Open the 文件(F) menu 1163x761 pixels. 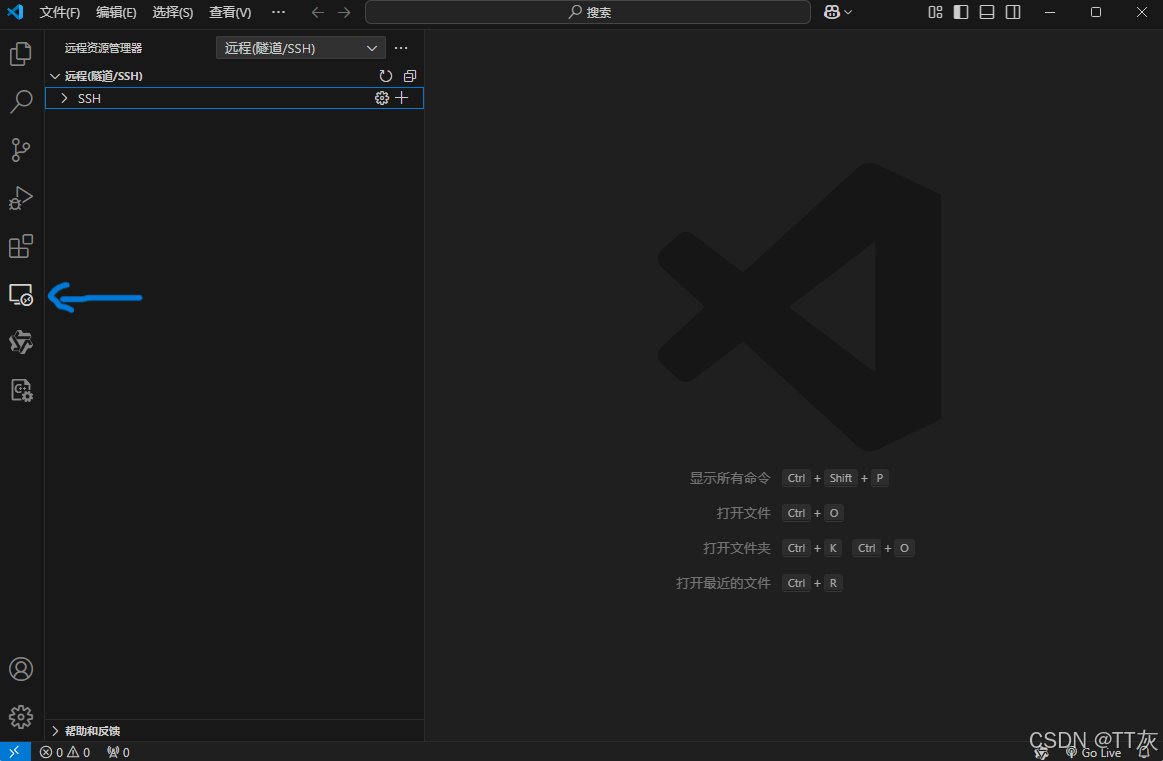tap(59, 13)
